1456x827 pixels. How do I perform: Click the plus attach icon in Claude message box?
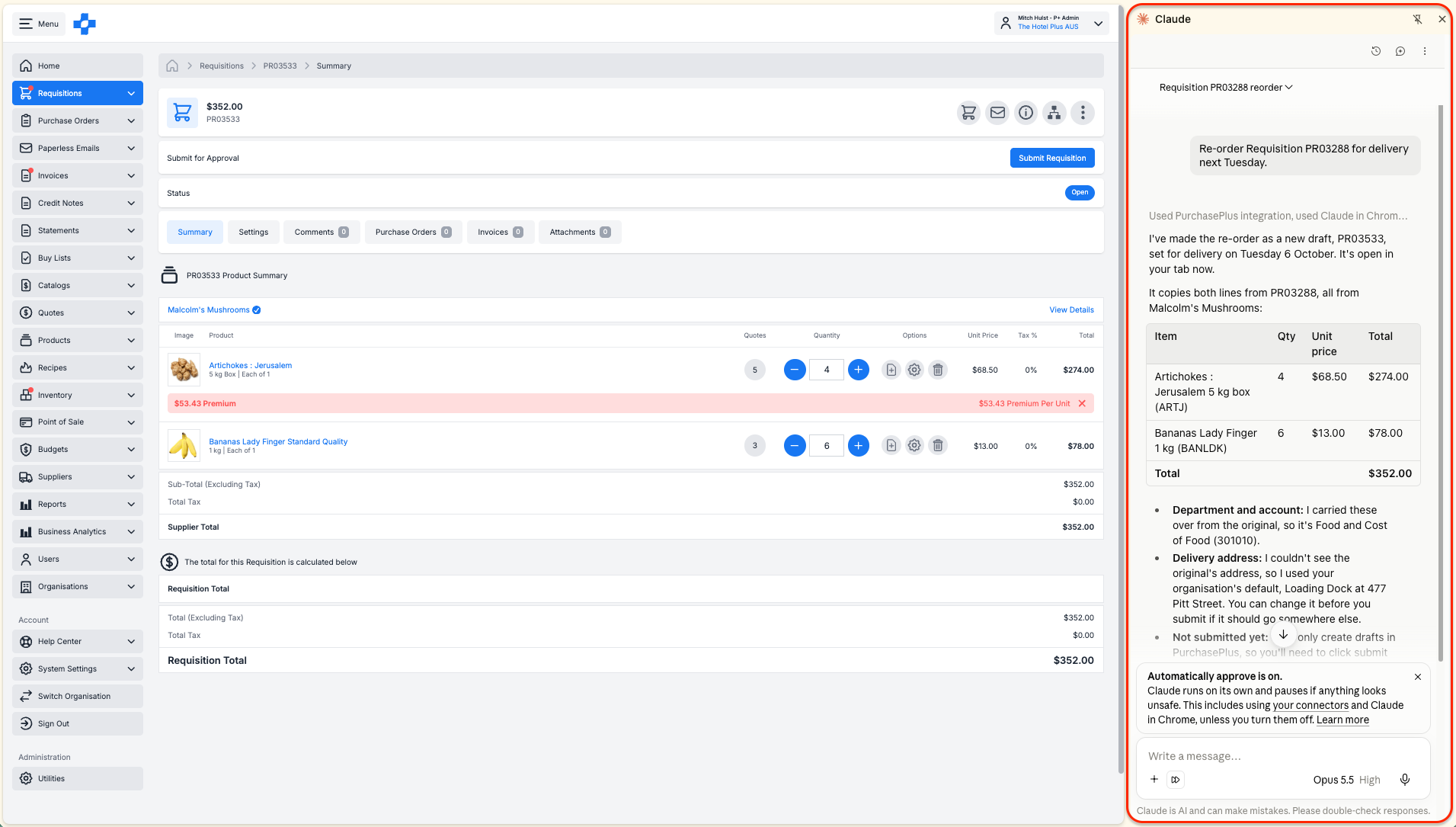[1154, 779]
